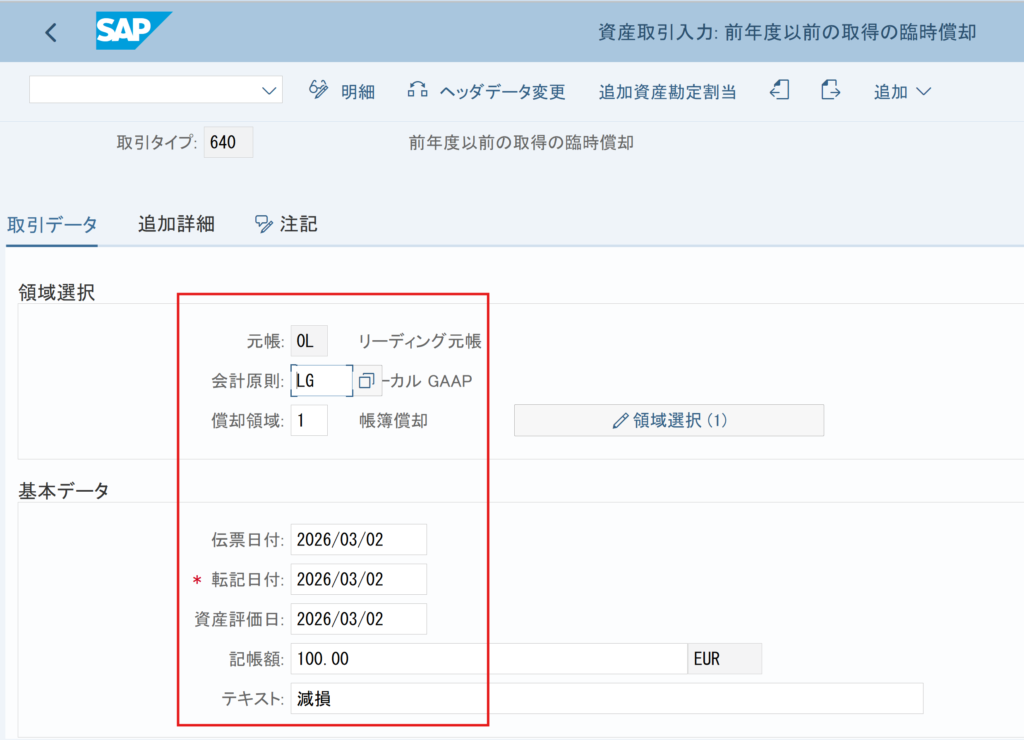Click the value help icon beside 会計原則
The height and width of the screenshot is (740, 1024).
click(x=367, y=380)
